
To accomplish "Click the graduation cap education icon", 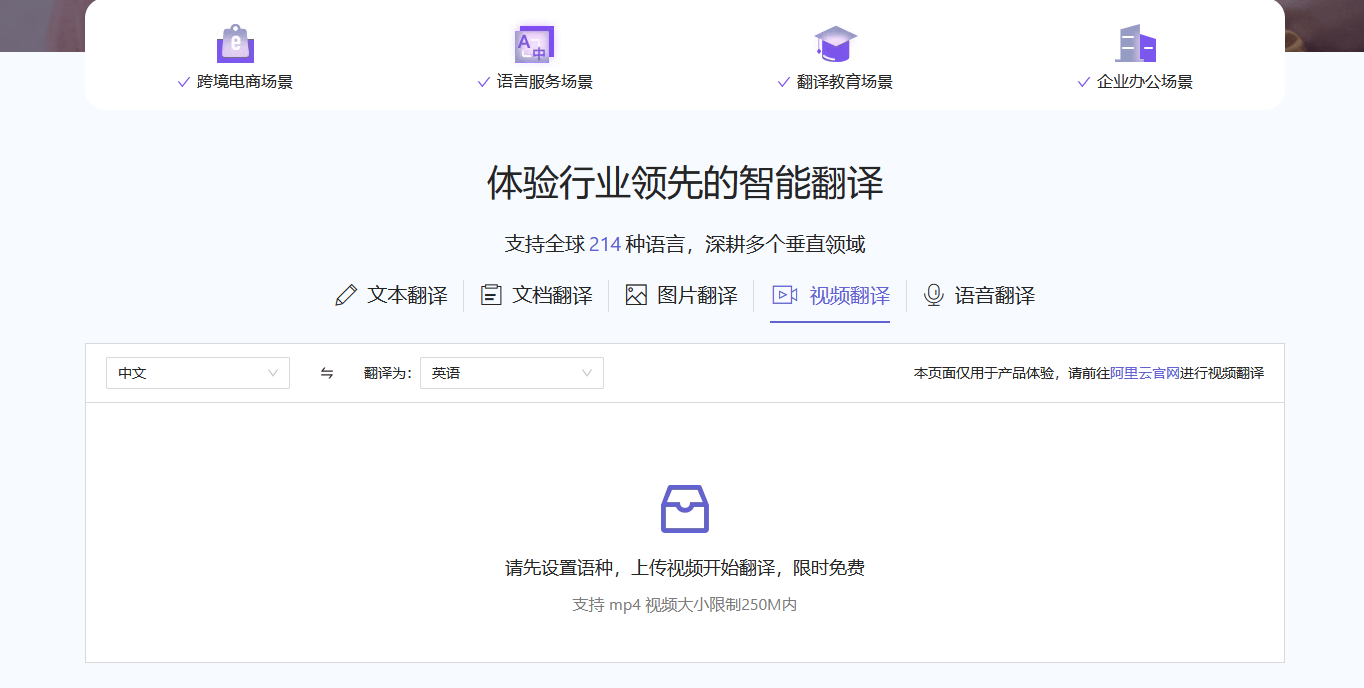I will (835, 44).
